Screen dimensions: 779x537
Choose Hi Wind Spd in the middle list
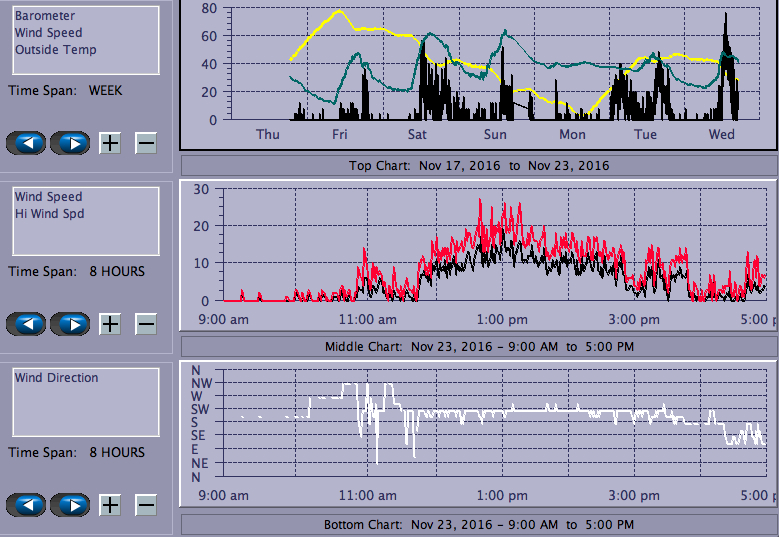(x=49, y=214)
